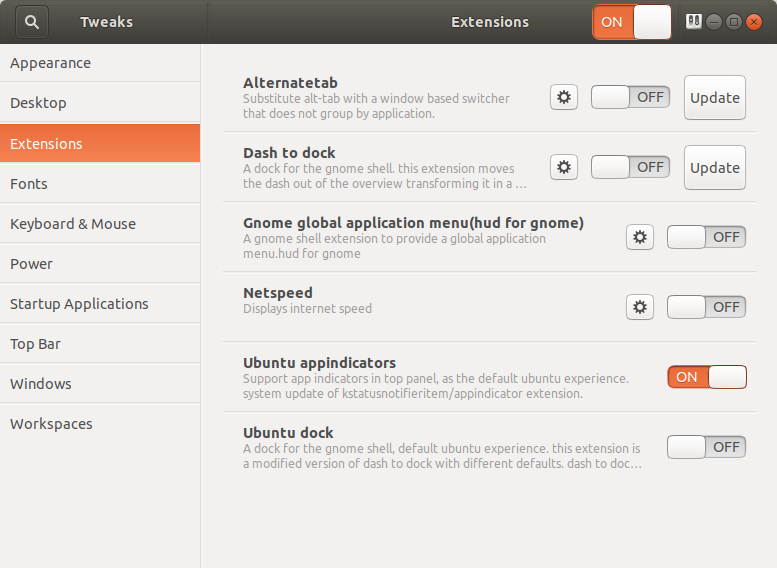The width and height of the screenshot is (777, 568).
Task: Close the Tweaks window
Action: coord(754,22)
